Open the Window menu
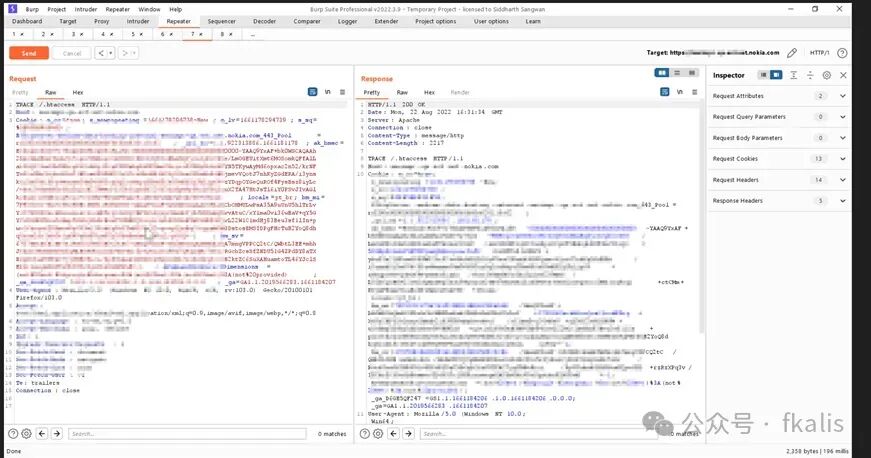 pos(149,9)
